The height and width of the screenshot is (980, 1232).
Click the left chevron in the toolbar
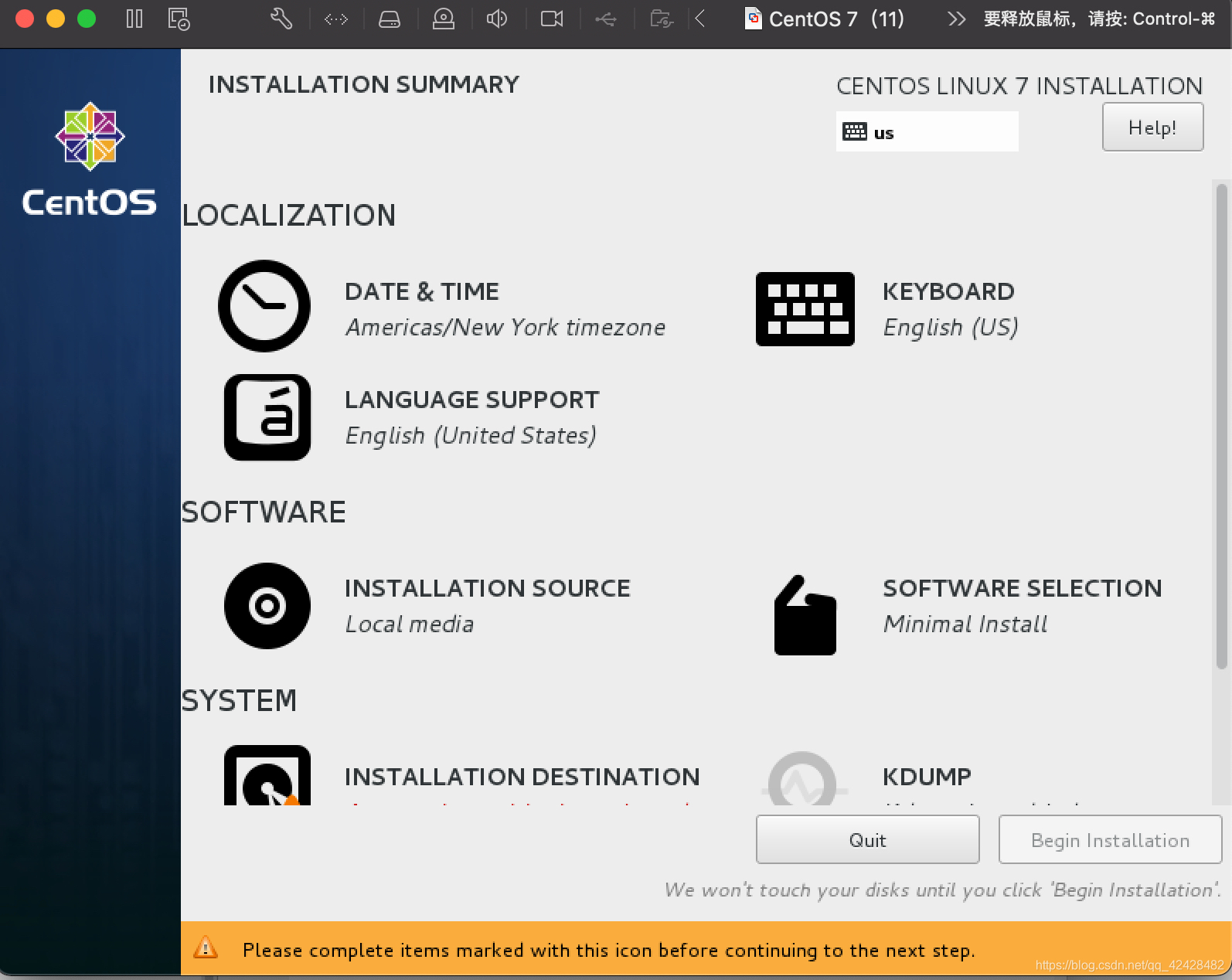tap(700, 19)
